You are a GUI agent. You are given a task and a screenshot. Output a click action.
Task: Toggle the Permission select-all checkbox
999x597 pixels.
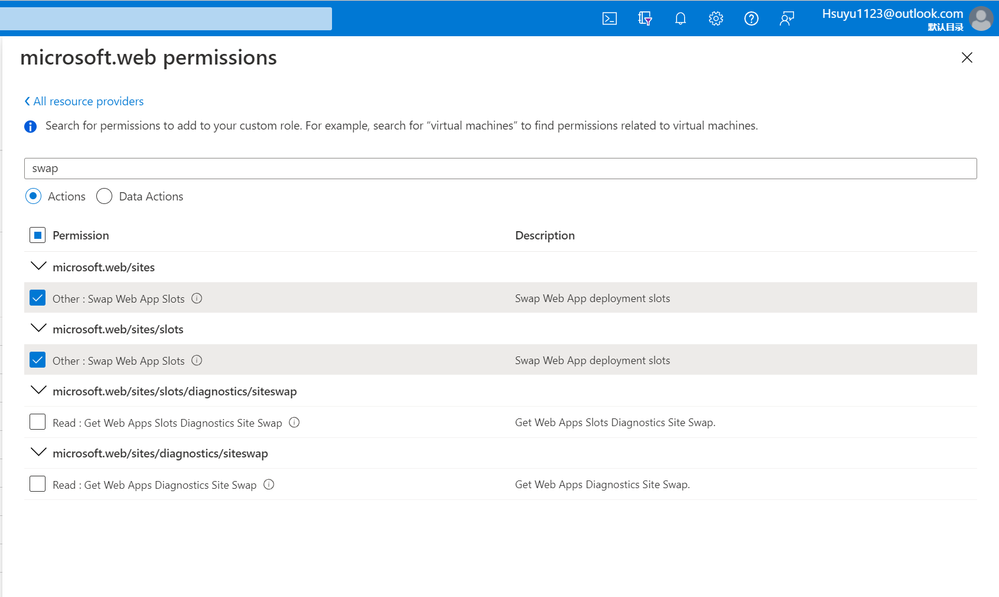(38, 235)
